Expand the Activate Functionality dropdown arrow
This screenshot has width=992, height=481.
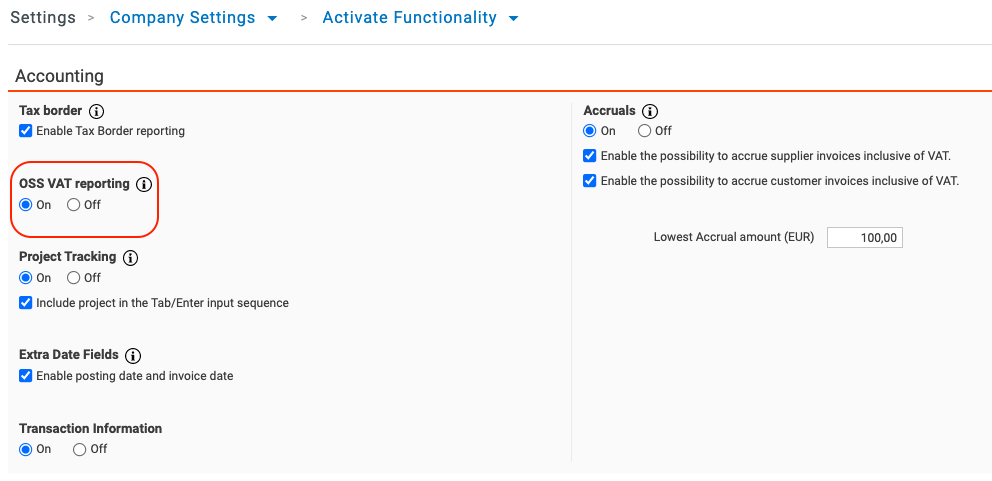click(x=514, y=19)
